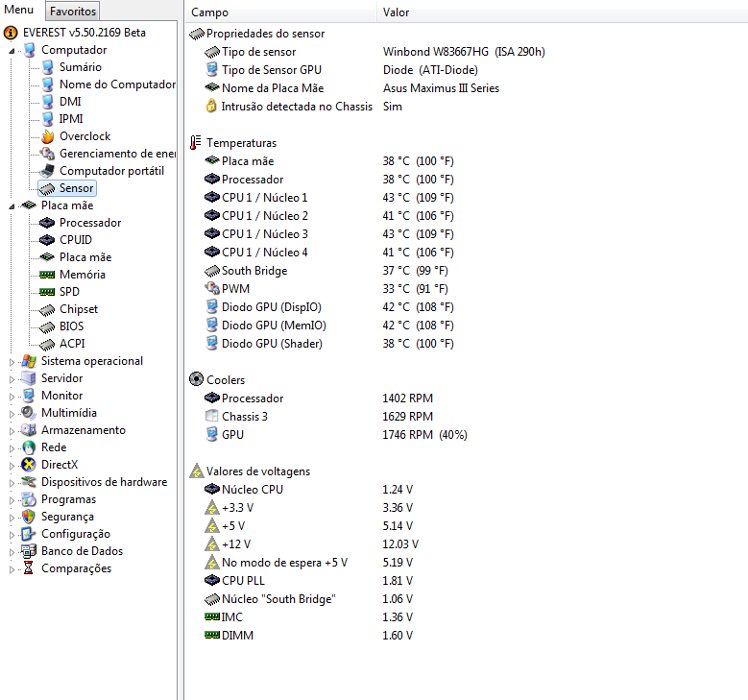Select the Segurança shield icon

click(29, 517)
